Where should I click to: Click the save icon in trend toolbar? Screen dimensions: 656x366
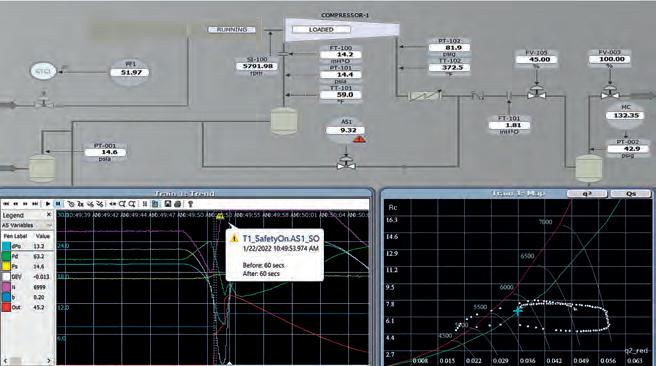click(167, 204)
